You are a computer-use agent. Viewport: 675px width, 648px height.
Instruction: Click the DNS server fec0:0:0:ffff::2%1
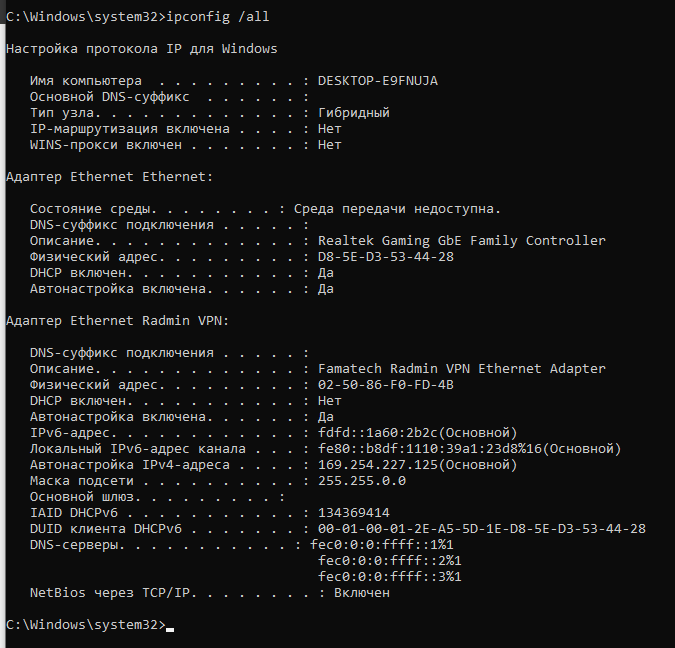tap(390, 561)
